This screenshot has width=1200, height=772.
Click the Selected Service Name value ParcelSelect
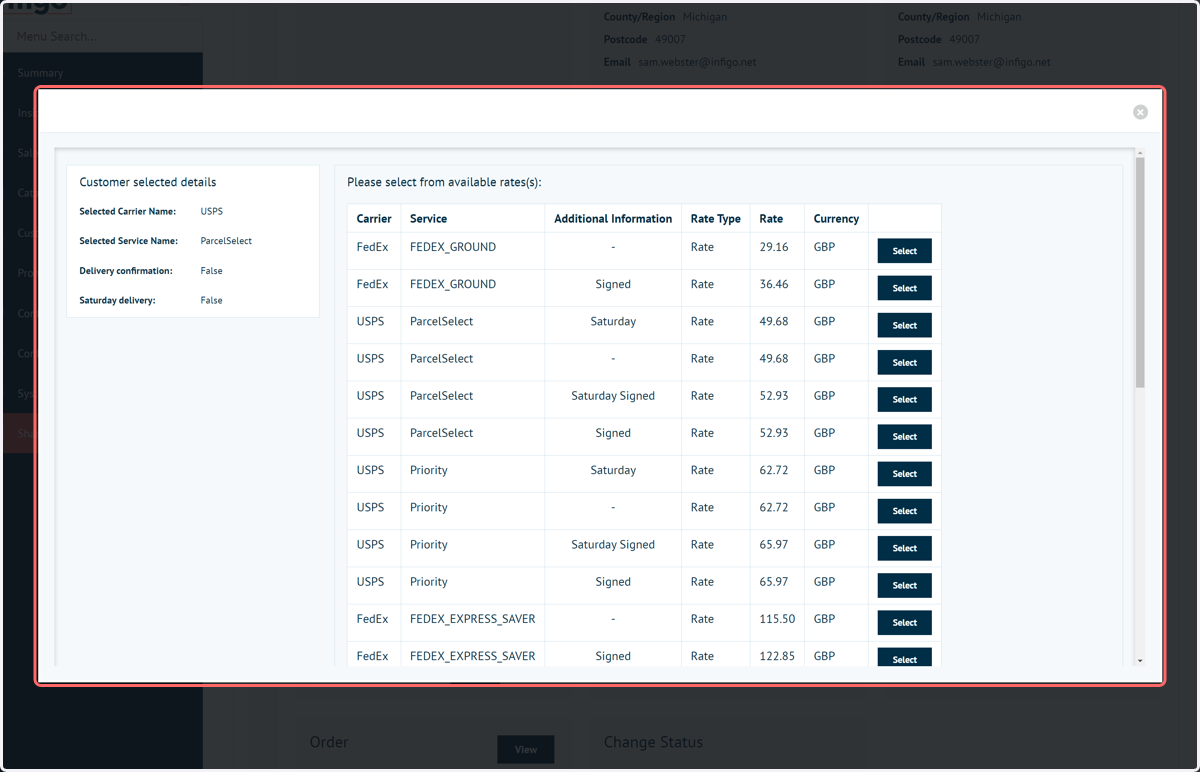226,241
